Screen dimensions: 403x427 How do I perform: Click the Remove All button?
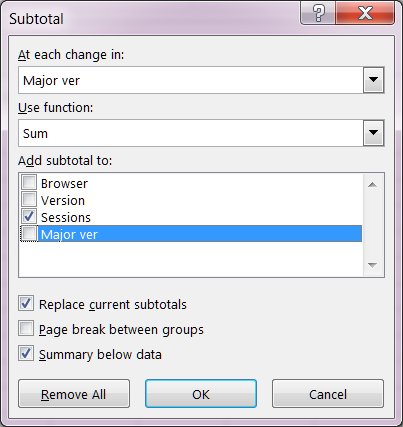74,394
